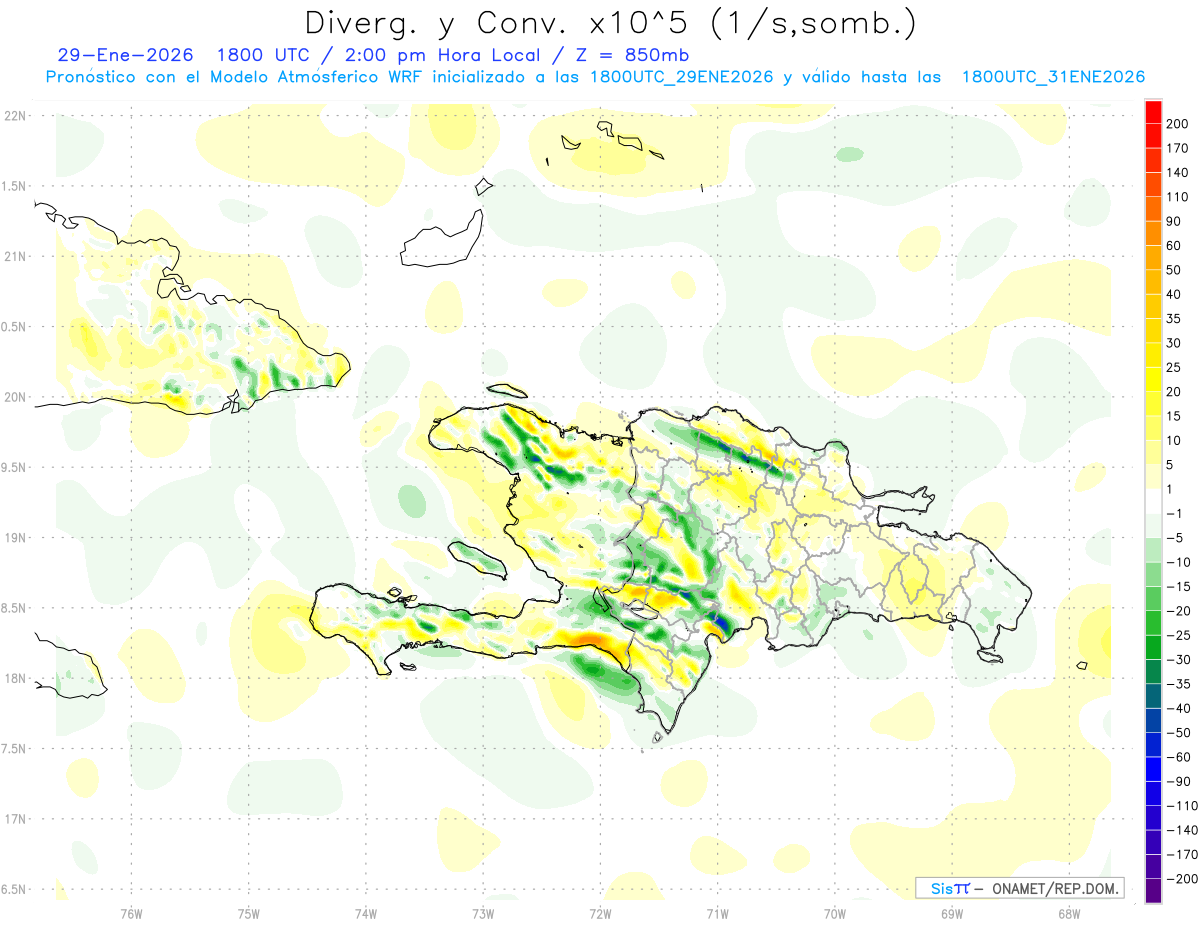Click the '74W' longitude label
The image size is (1200, 927).
click(x=366, y=913)
